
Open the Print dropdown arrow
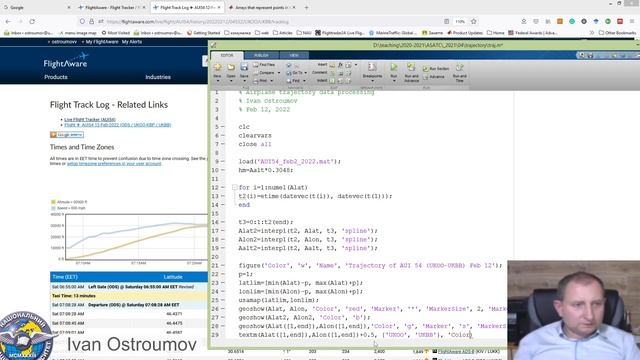(271, 81)
